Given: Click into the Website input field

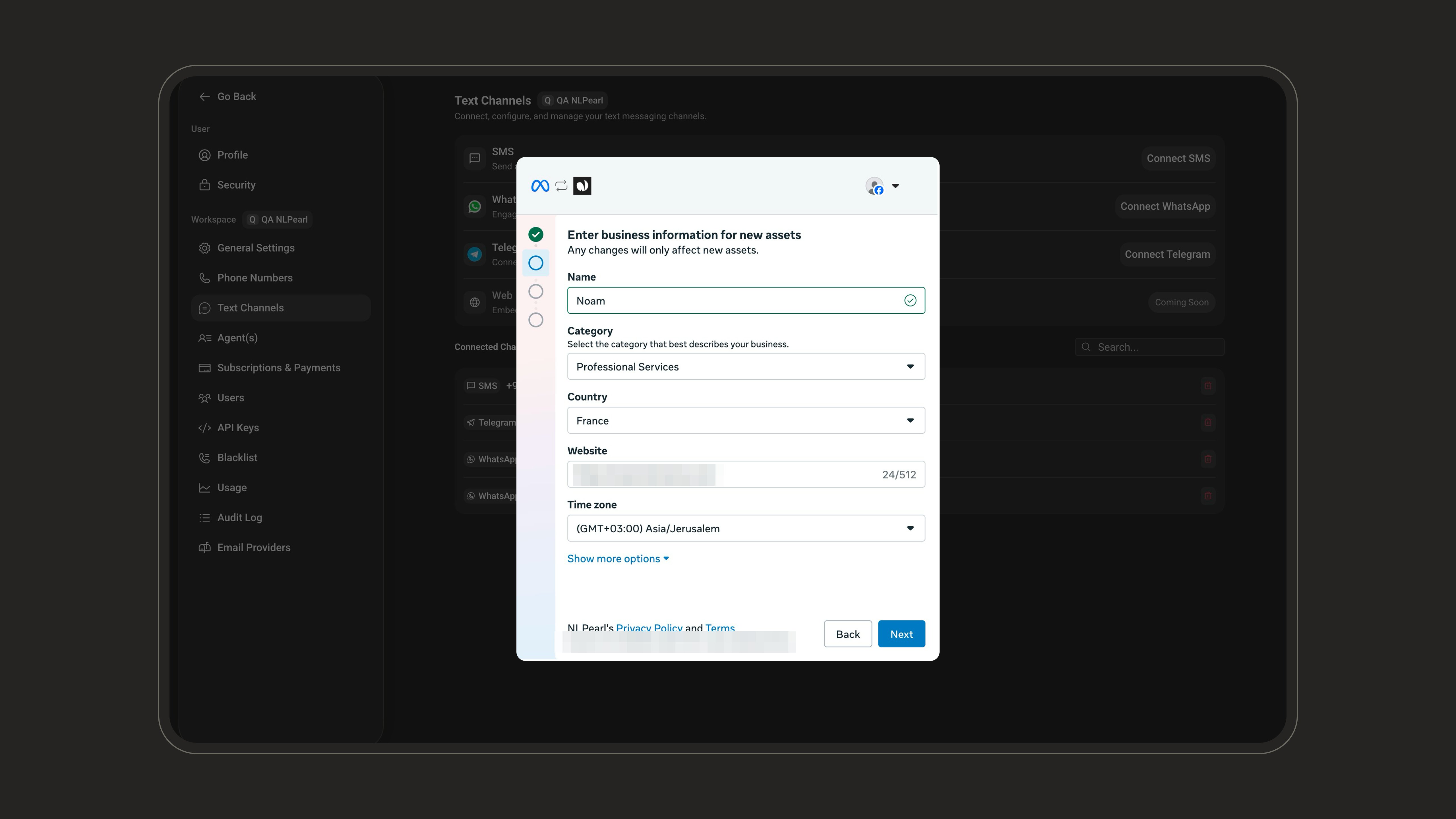Looking at the screenshot, I should coord(746,475).
